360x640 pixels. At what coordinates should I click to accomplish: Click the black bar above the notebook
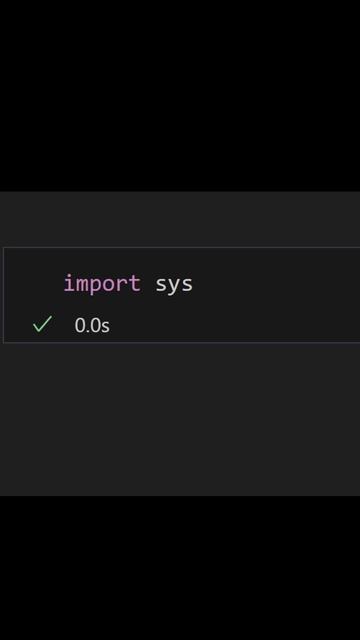(180, 96)
